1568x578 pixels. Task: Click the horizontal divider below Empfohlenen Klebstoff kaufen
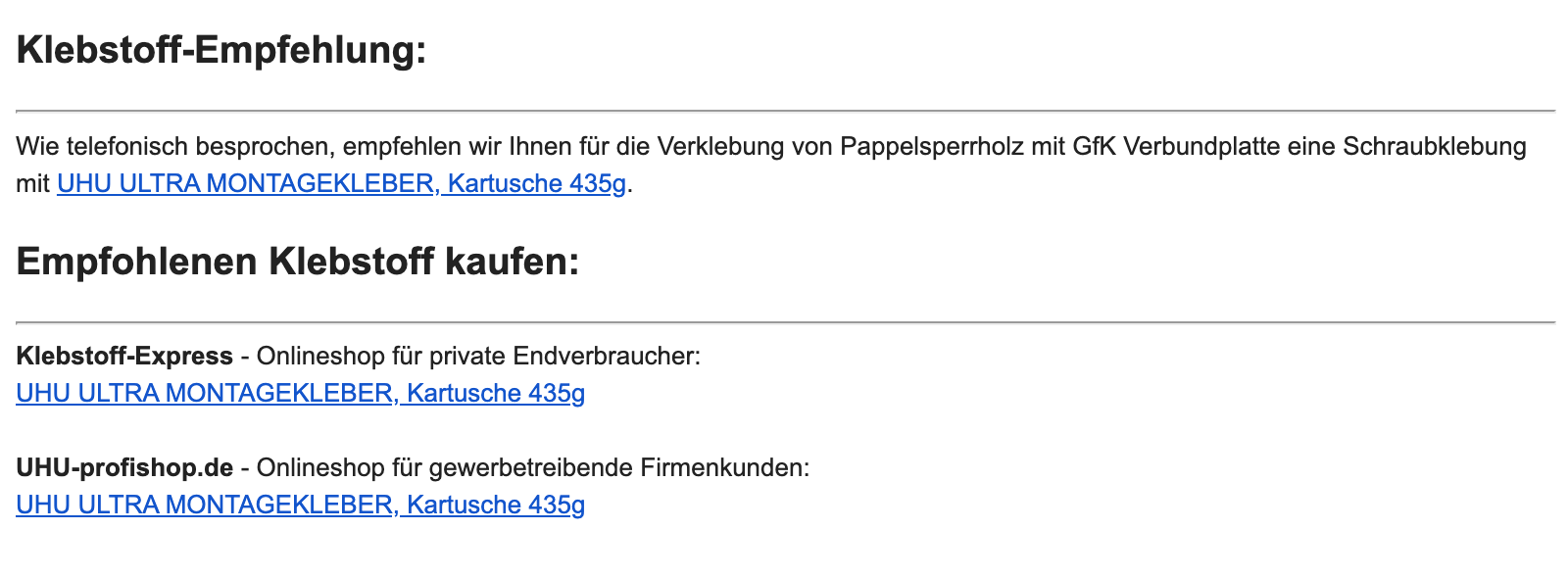pos(786,321)
